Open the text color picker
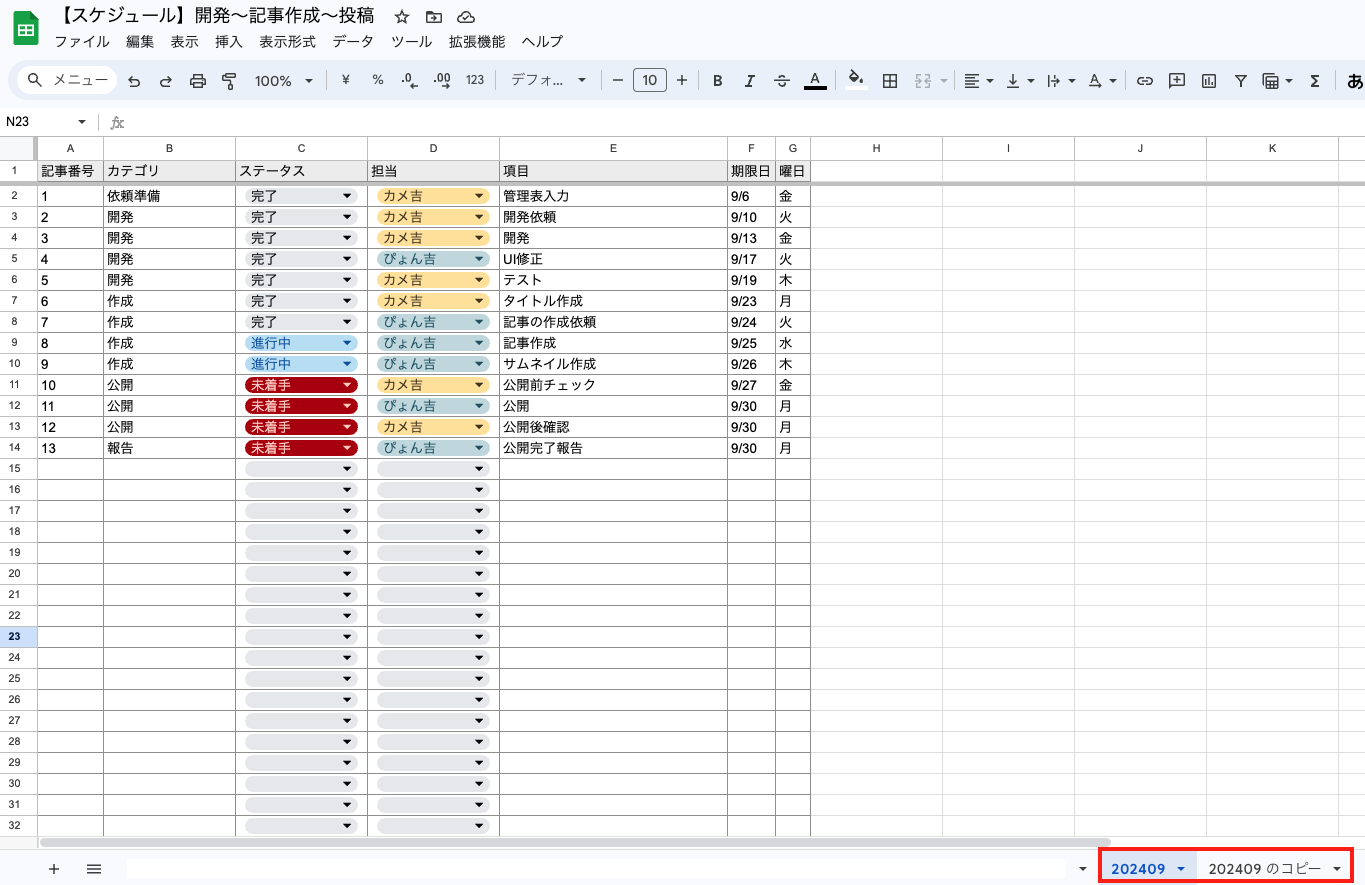This screenshot has height=885, width=1365. click(815, 80)
